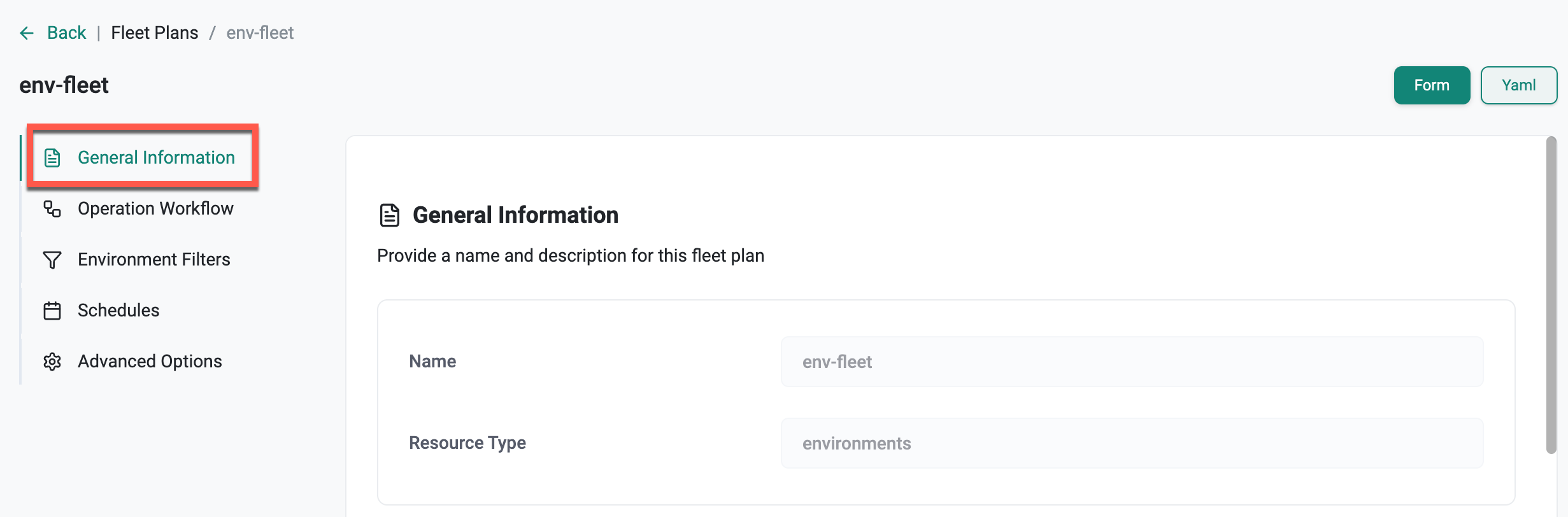Select General Information in the sidebar

(156, 158)
